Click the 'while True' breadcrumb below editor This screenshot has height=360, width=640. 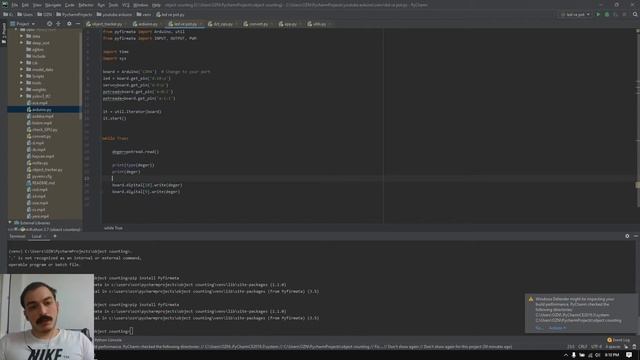(x=113, y=228)
